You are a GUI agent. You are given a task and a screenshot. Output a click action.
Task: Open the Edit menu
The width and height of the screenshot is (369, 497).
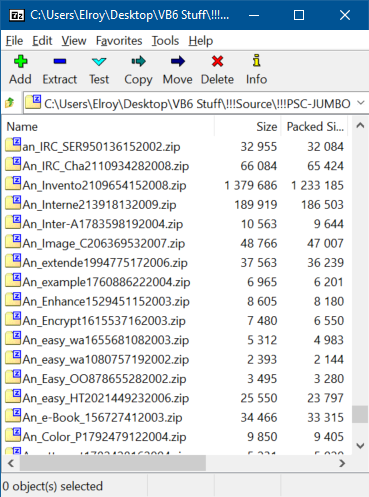point(42,41)
